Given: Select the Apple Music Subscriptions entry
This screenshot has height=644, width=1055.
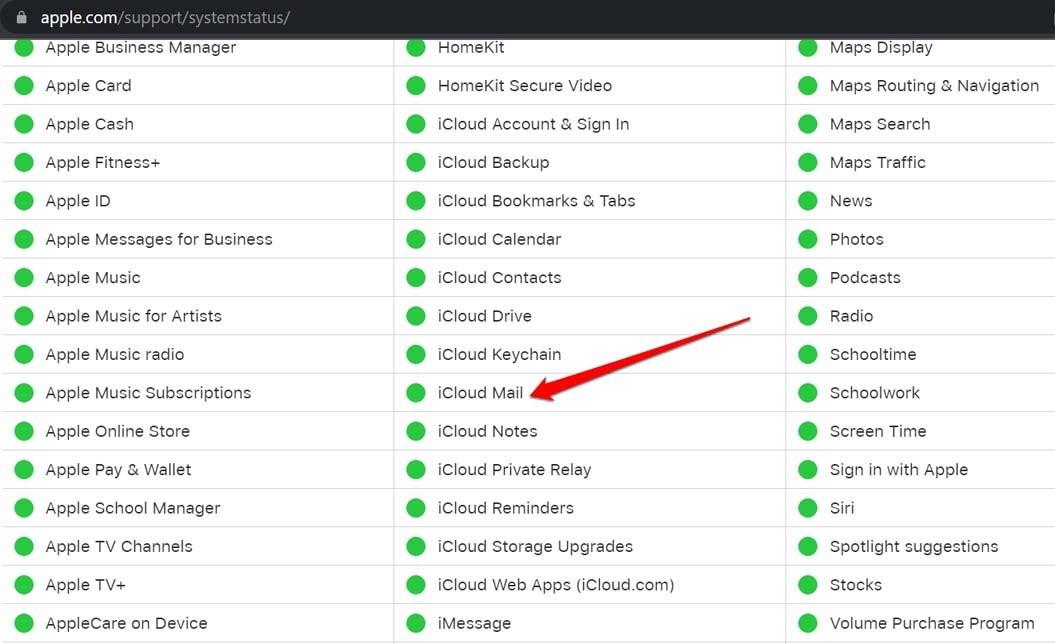Looking at the screenshot, I should [x=148, y=392].
